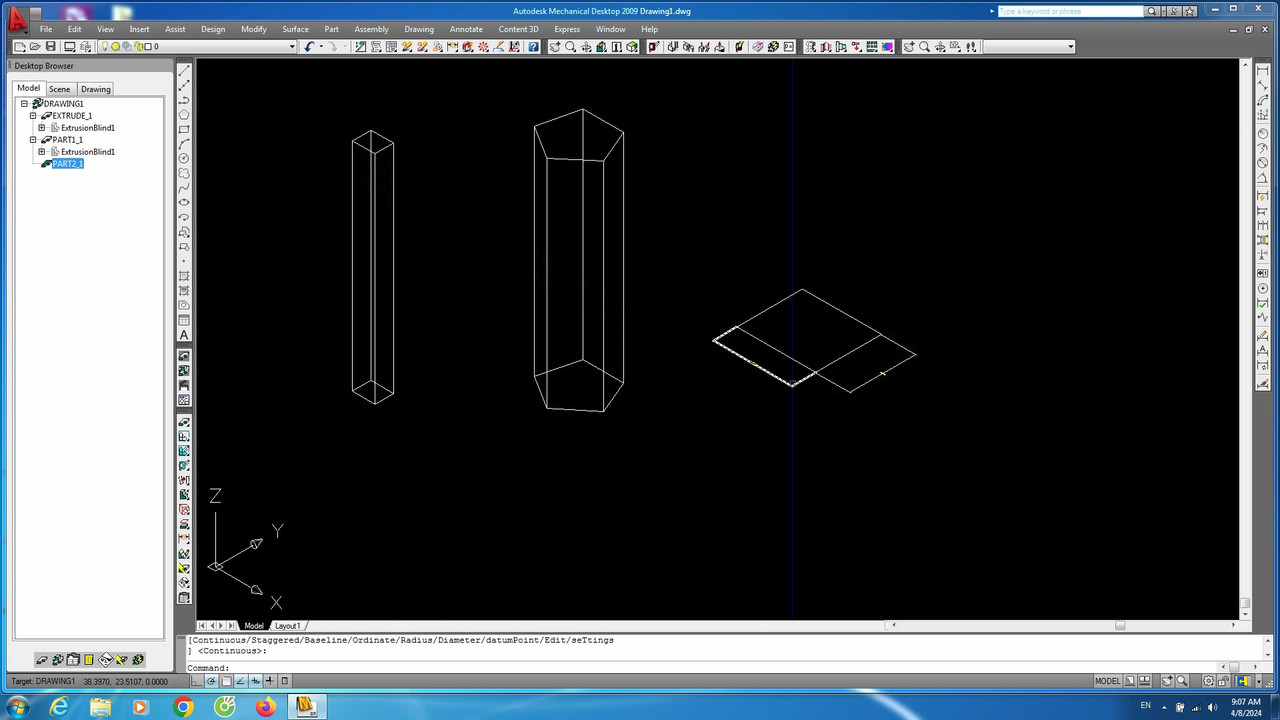
Task: Collapse the PART1_1 tree node
Action: coord(33,140)
